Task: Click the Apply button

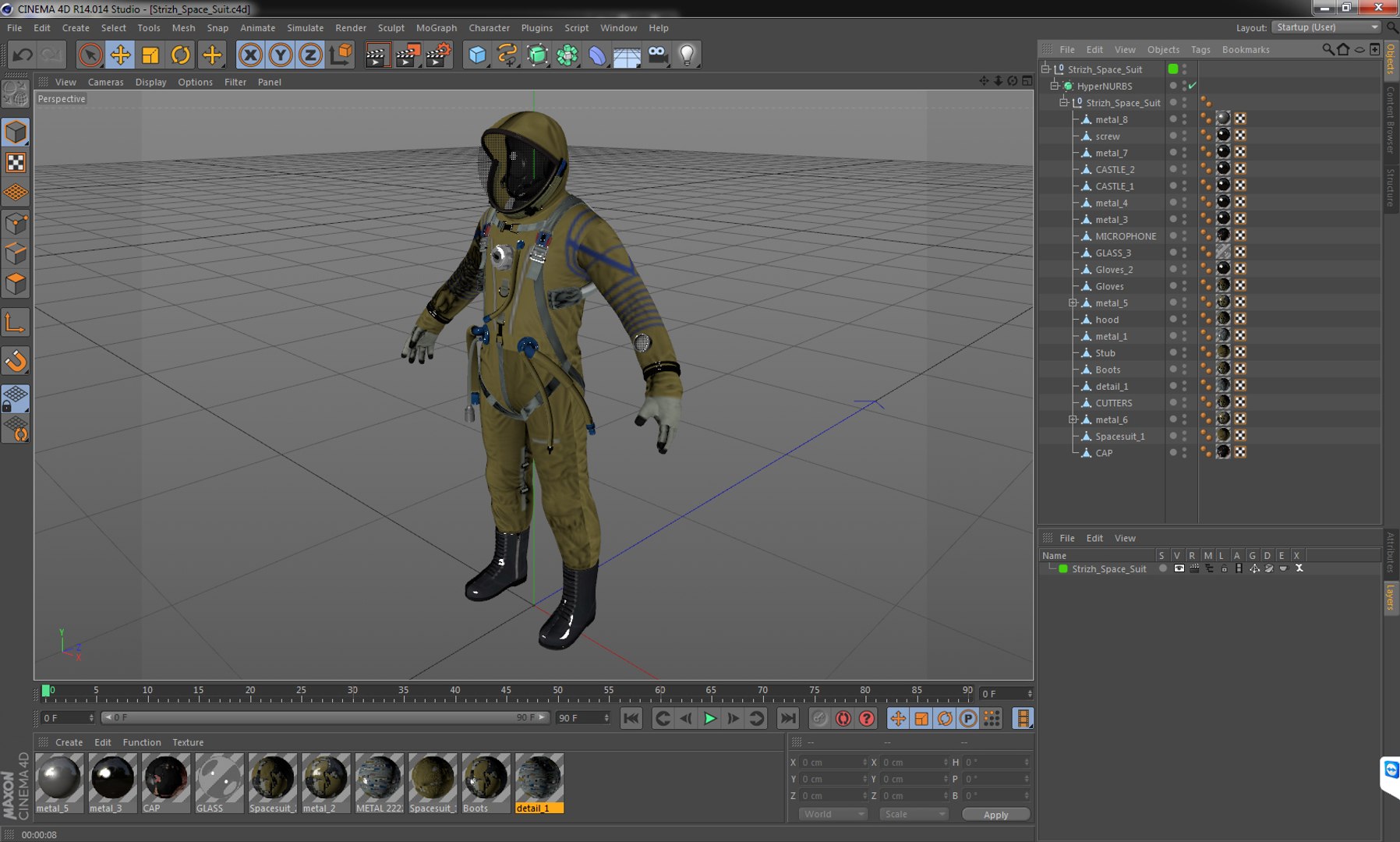Action: click(x=995, y=815)
